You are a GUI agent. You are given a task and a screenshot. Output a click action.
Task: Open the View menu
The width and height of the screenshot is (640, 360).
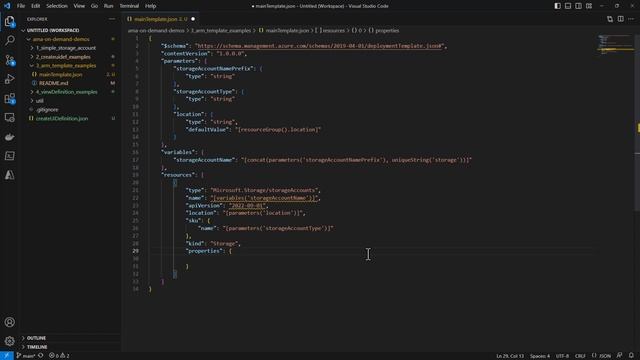[x=79, y=6]
